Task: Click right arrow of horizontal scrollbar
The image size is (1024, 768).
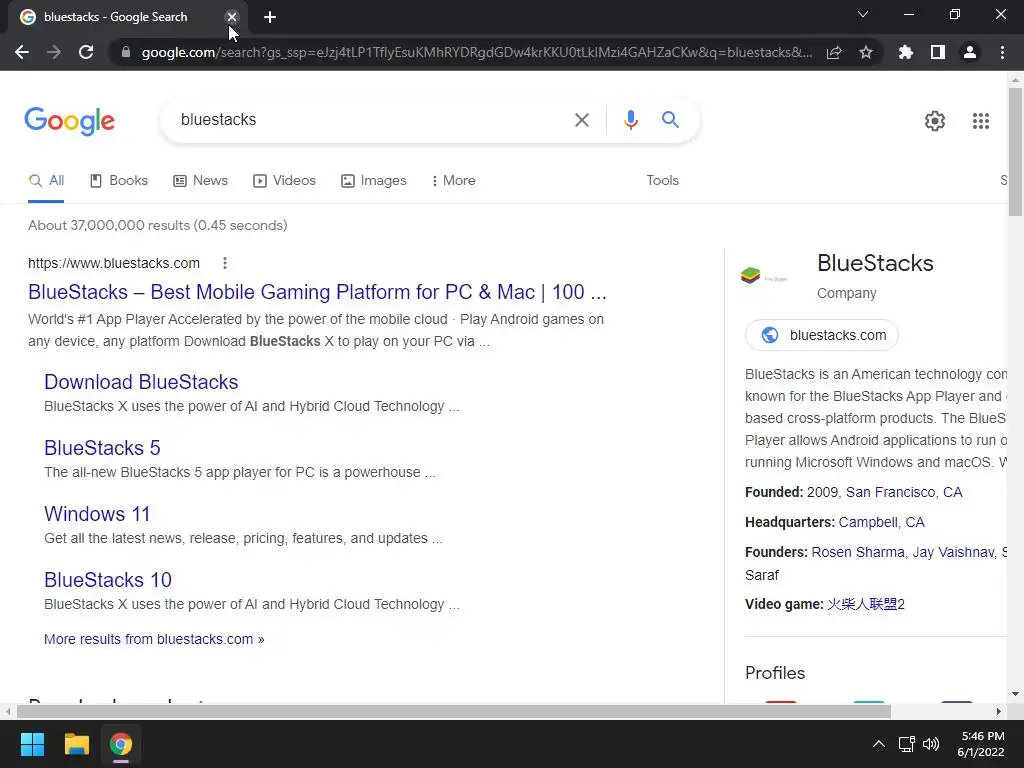Action: (999, 712)
